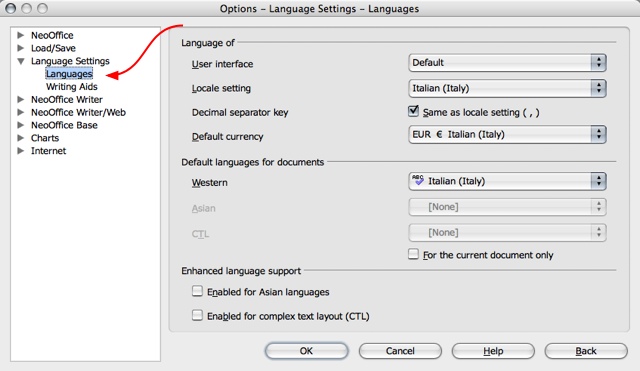Select NeoOffice Writer/Web in the tree

tap(78, 112)
